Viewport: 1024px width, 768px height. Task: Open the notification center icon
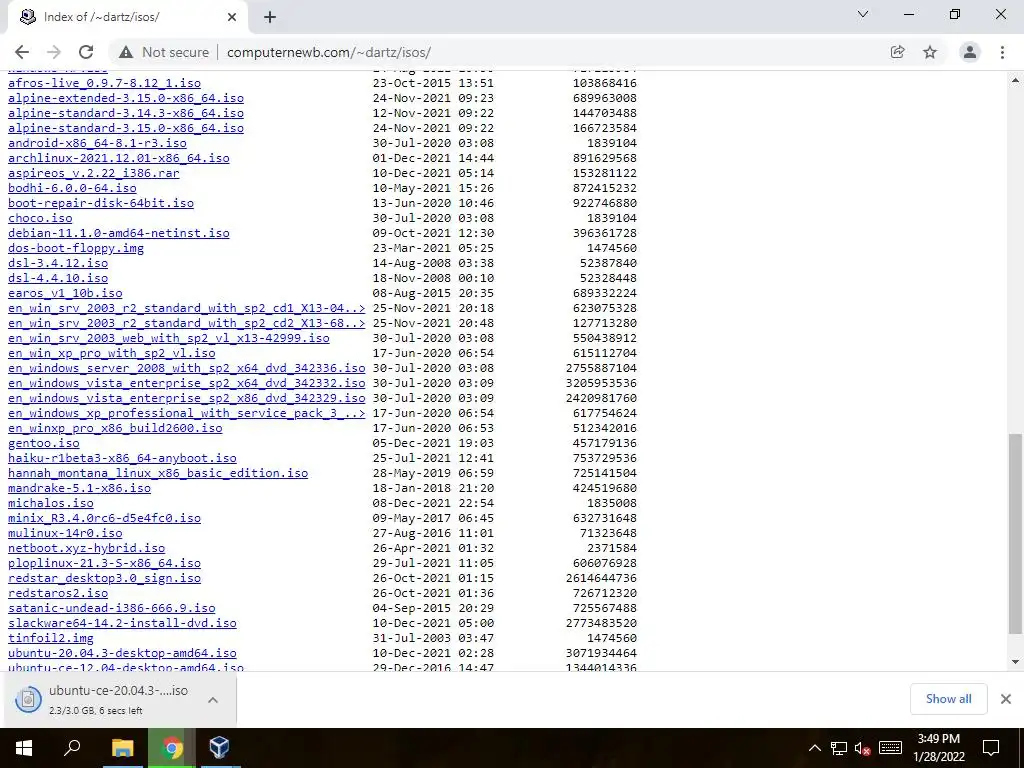pyautogui.click(x=991, y=748)
